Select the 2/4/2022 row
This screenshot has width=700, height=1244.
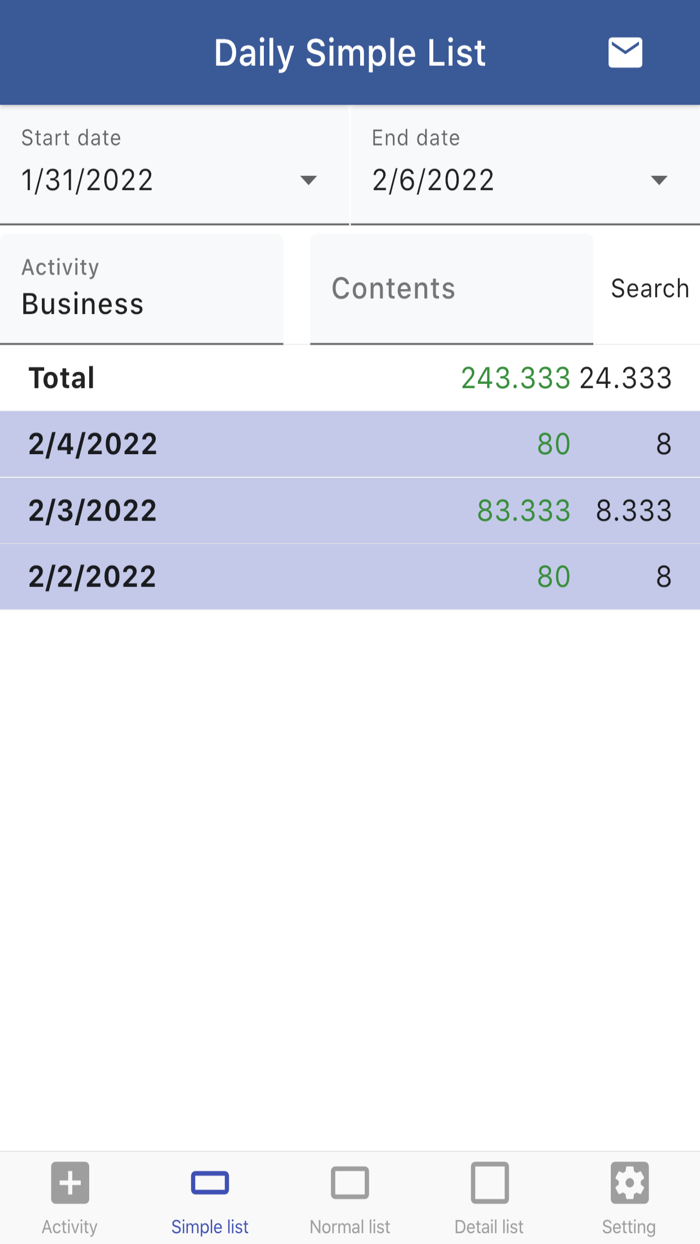350,444
